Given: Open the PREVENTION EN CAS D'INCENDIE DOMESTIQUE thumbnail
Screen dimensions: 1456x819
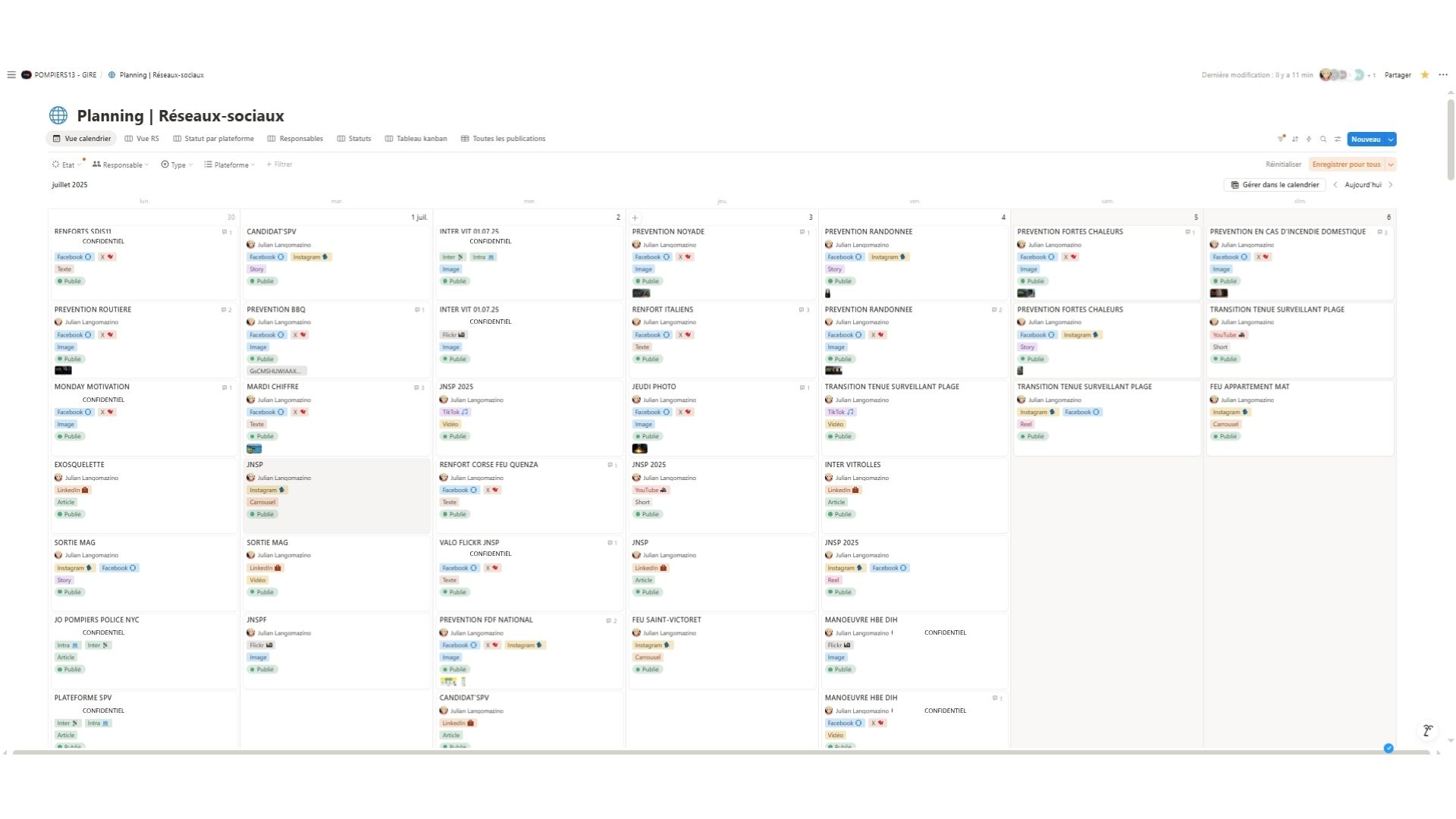Looking at the screenshot, I should tap(1219, 293).
